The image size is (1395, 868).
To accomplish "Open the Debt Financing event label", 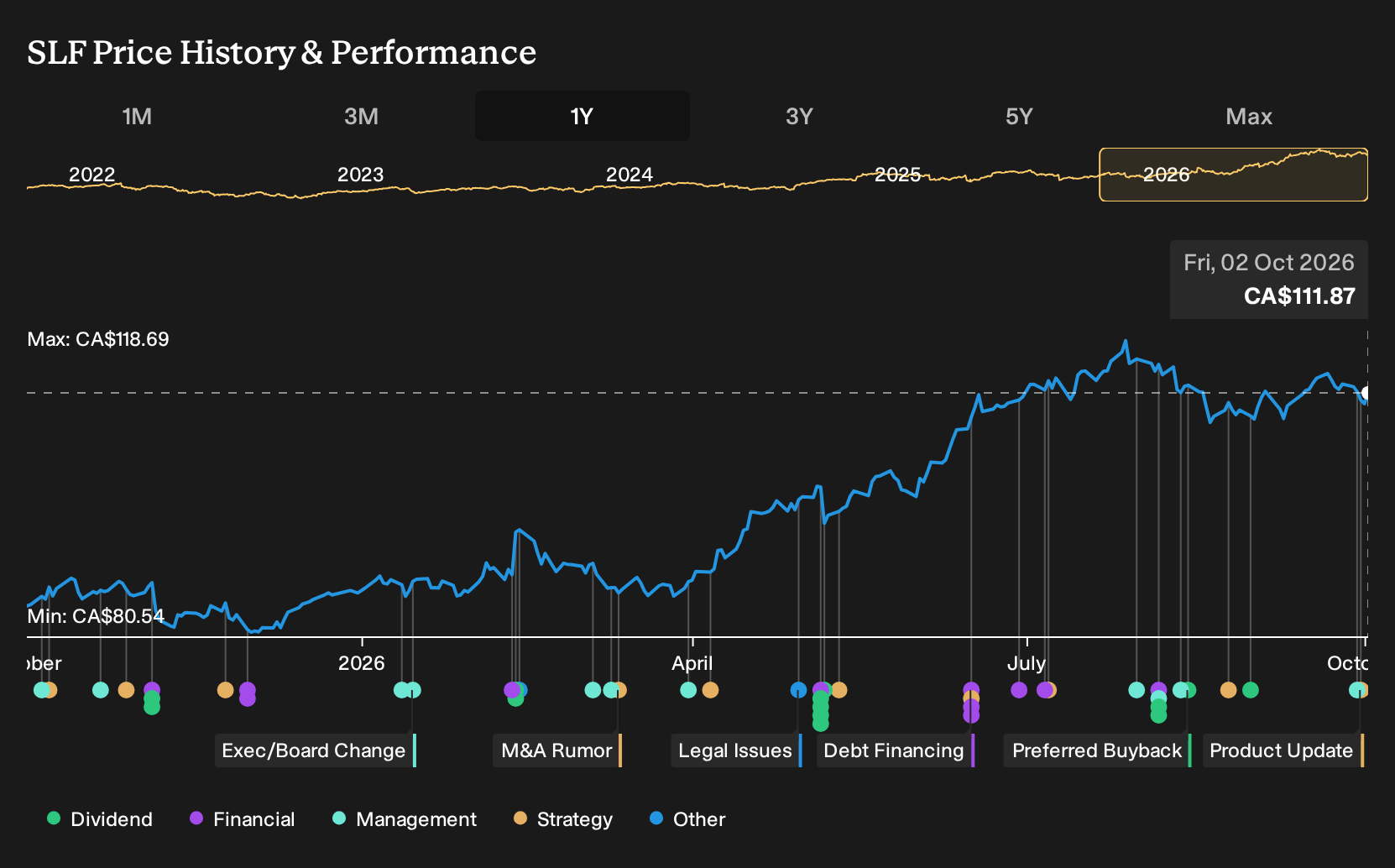I will (895, 750).
